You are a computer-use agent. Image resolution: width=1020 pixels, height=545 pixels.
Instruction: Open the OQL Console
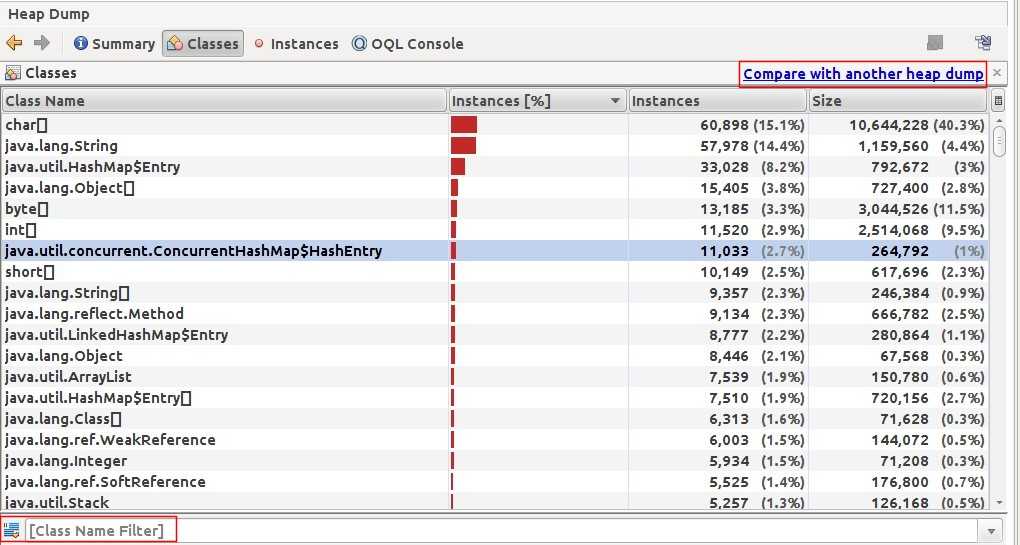(x=408, y=44)
